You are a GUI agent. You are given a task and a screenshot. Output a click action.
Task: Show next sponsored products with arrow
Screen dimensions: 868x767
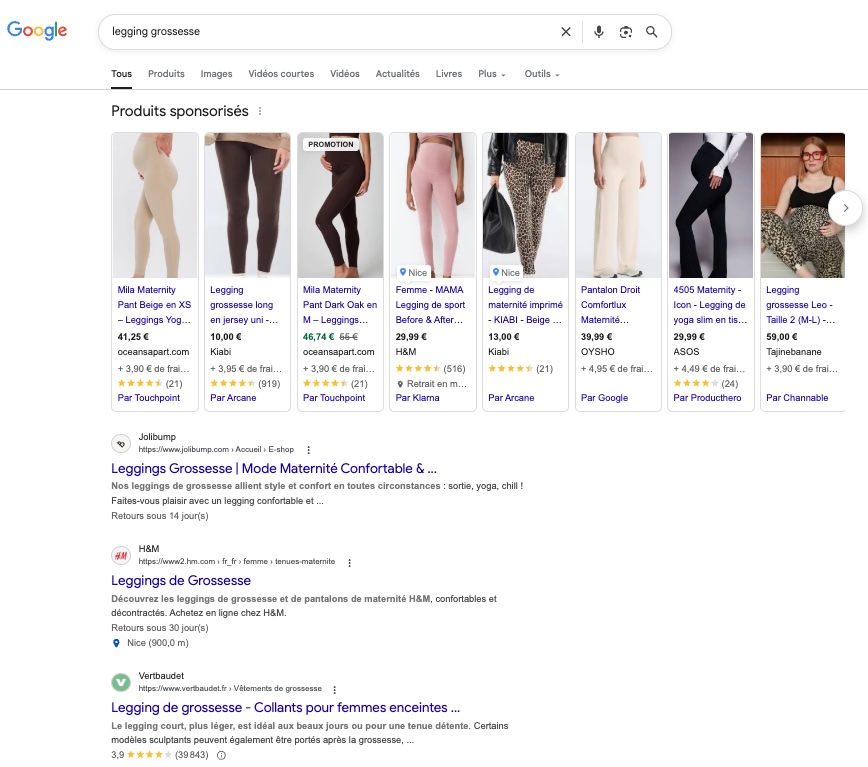point(845,208)
